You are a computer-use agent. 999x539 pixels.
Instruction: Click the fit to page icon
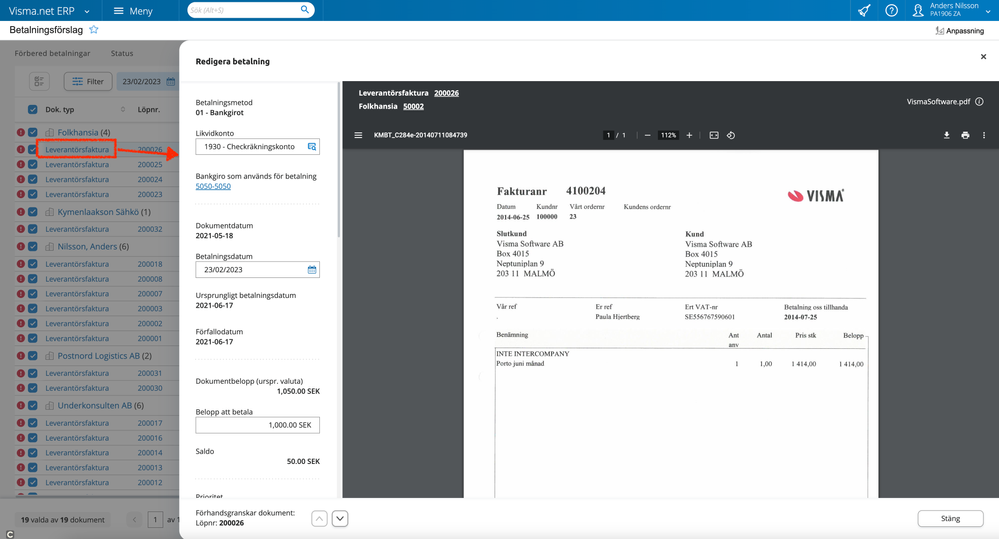[x=714, y=135]
